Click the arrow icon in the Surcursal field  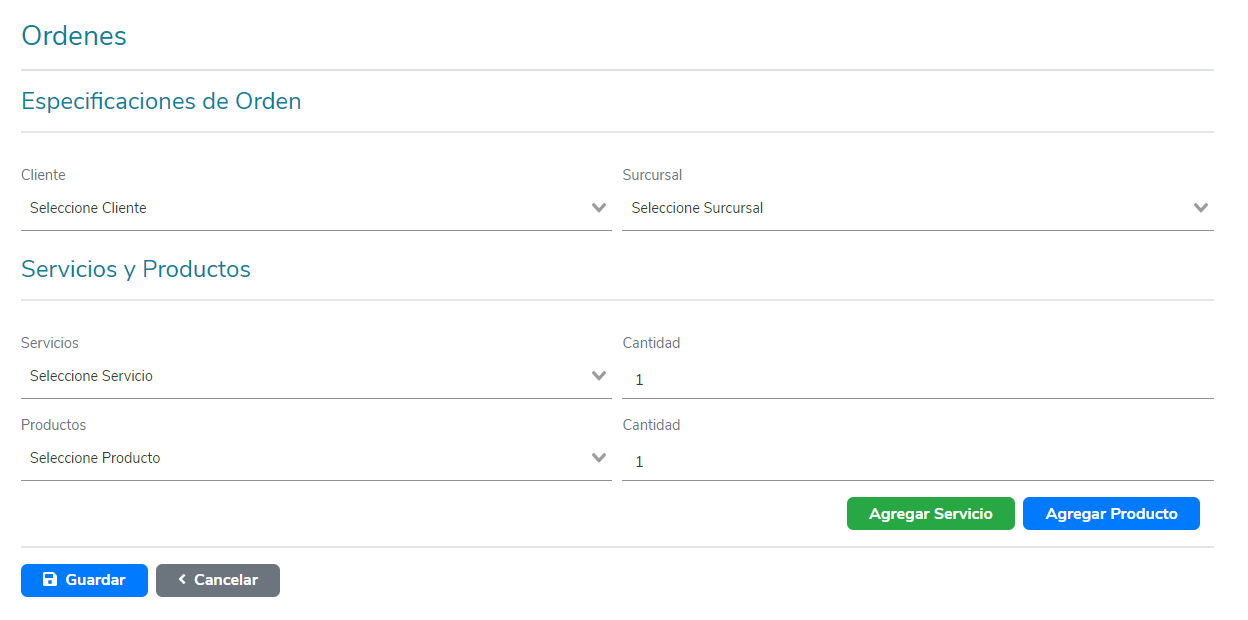[1201, 208]
